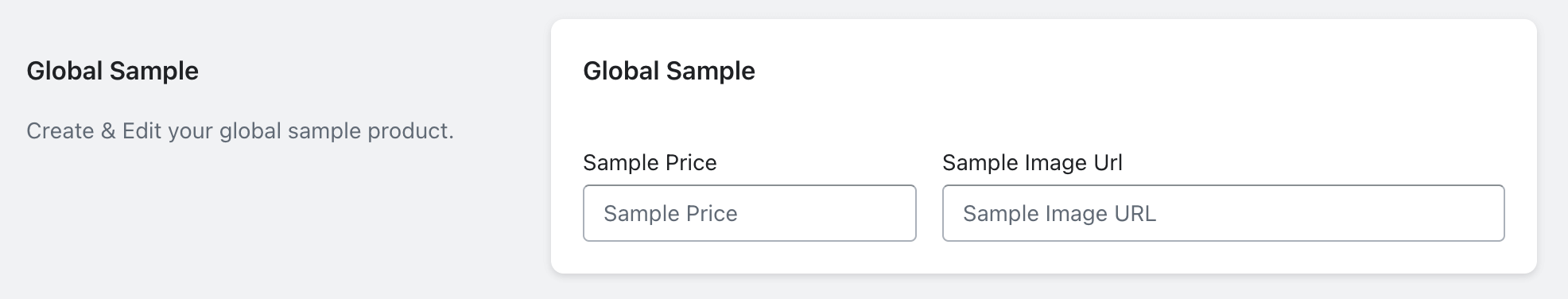Image resolution: width=1568 pixels, height=299 pixels.
Task: Click the "Sample Image URL" placeholder text
Action: point(1059,213)
